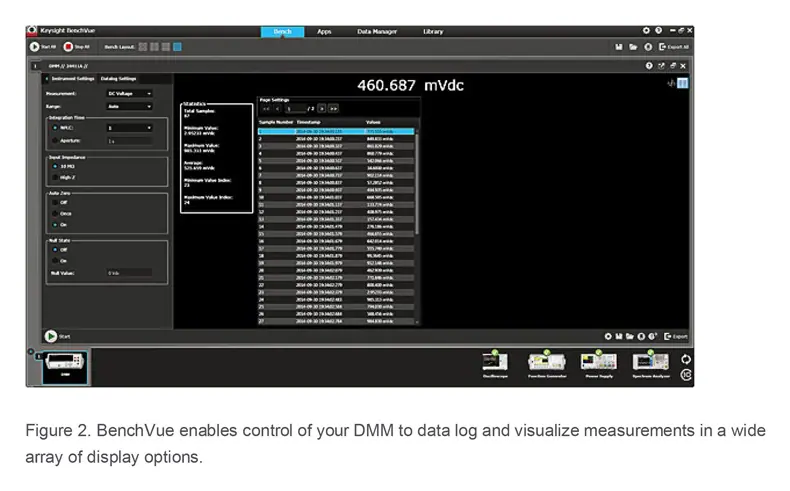This screenshot has height=491, width=790.
Task: Go to next page of samples
Action: pos(321,108)
